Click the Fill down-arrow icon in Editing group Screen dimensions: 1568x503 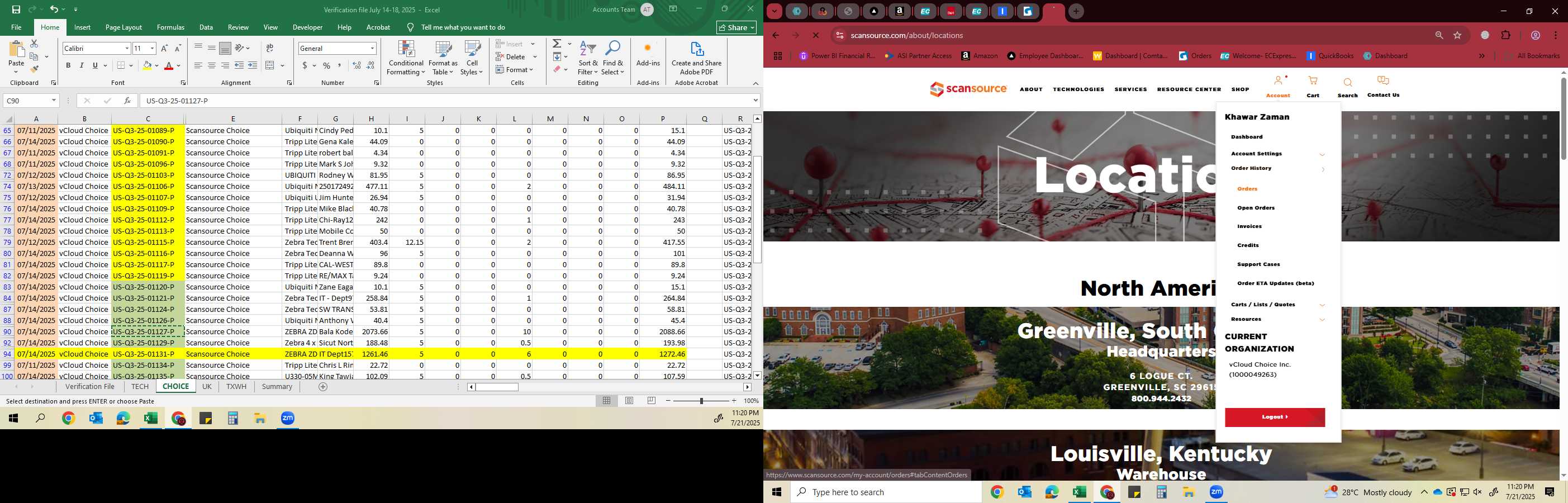(557, 56)
